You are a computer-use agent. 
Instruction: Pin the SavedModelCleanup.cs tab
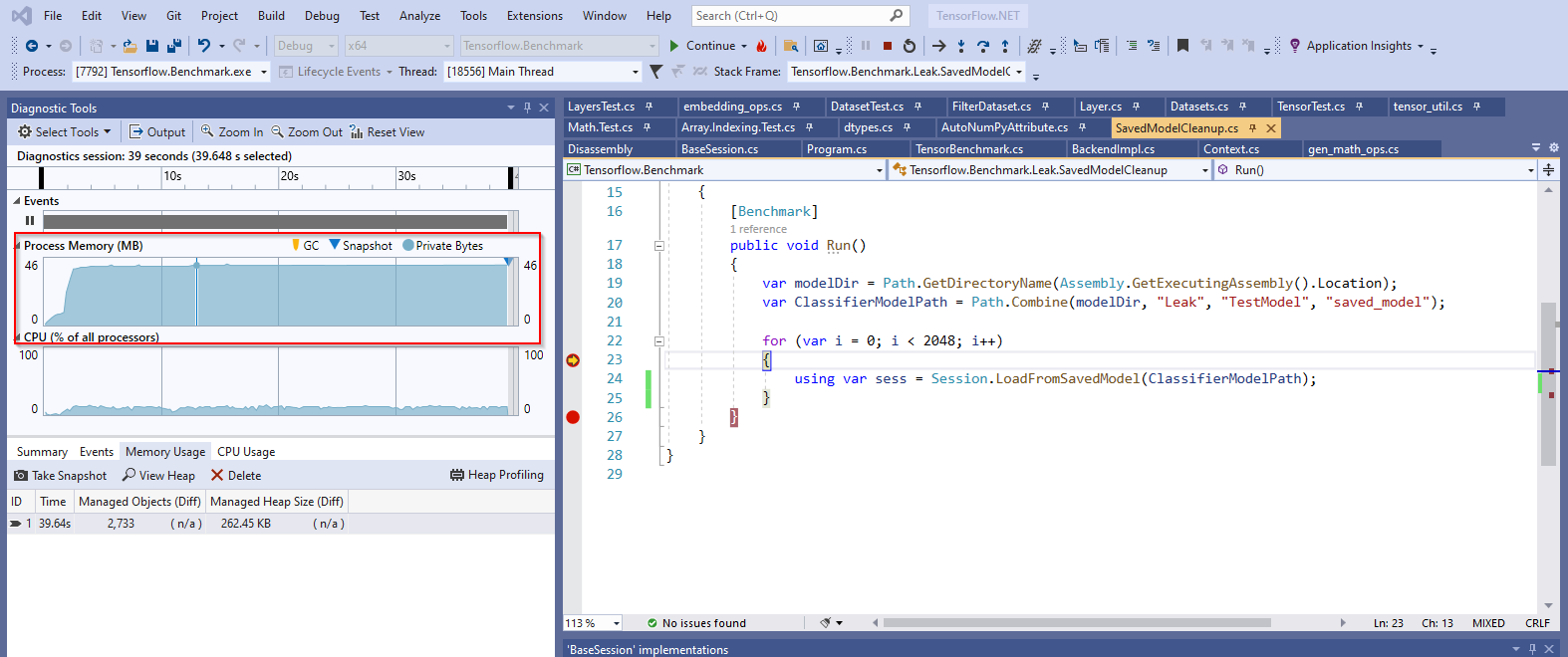[1252, 128]
